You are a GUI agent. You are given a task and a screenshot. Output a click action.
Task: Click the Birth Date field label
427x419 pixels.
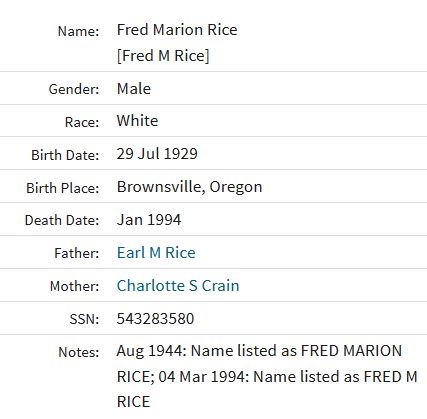pyautogui.click(x=65, y=155)
